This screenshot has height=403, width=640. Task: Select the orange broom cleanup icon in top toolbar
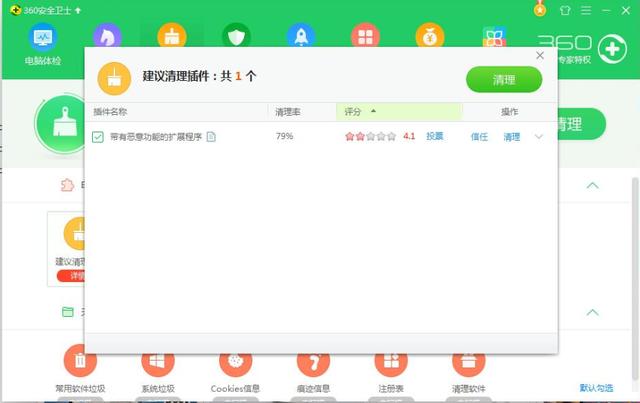pyautogui.click(x=172, y=36)
